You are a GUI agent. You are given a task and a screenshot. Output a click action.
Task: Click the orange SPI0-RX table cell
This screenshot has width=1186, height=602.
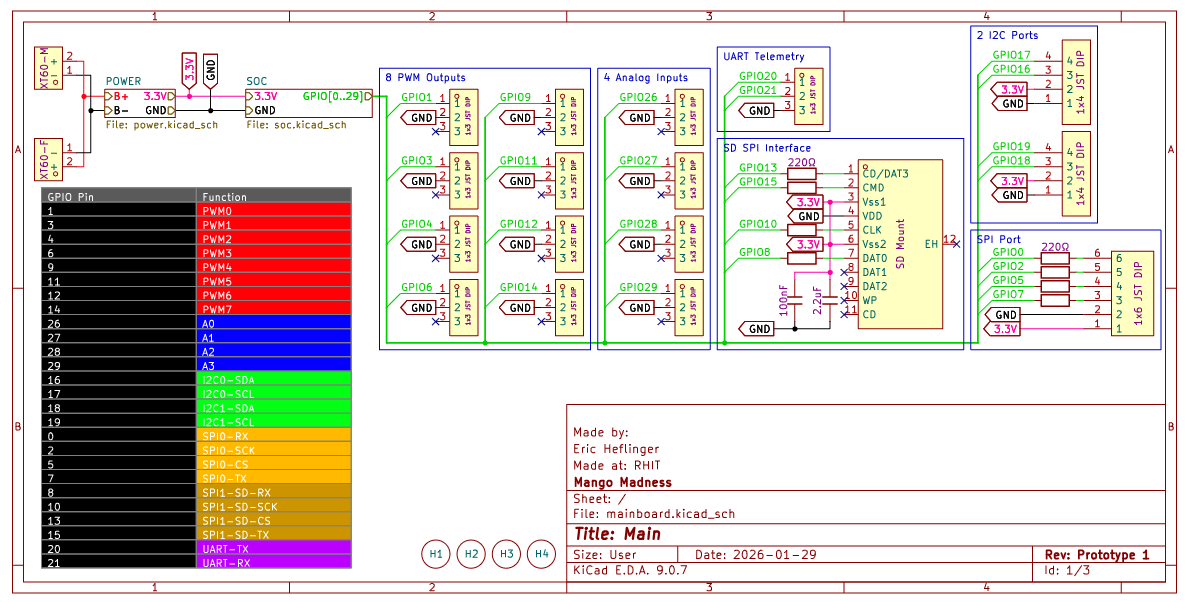pyautogui.click(x=273, y=436)
